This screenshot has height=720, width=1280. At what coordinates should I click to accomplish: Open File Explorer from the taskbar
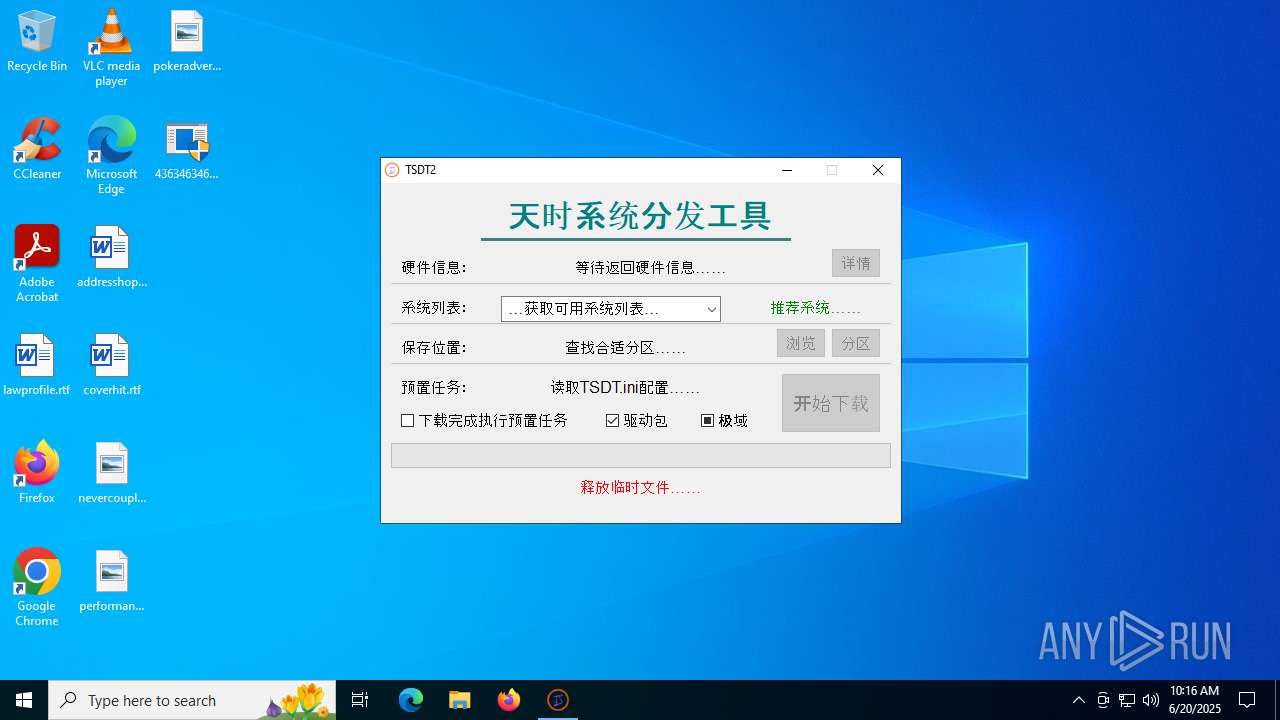pyautogui.click(x=460, y=700)
